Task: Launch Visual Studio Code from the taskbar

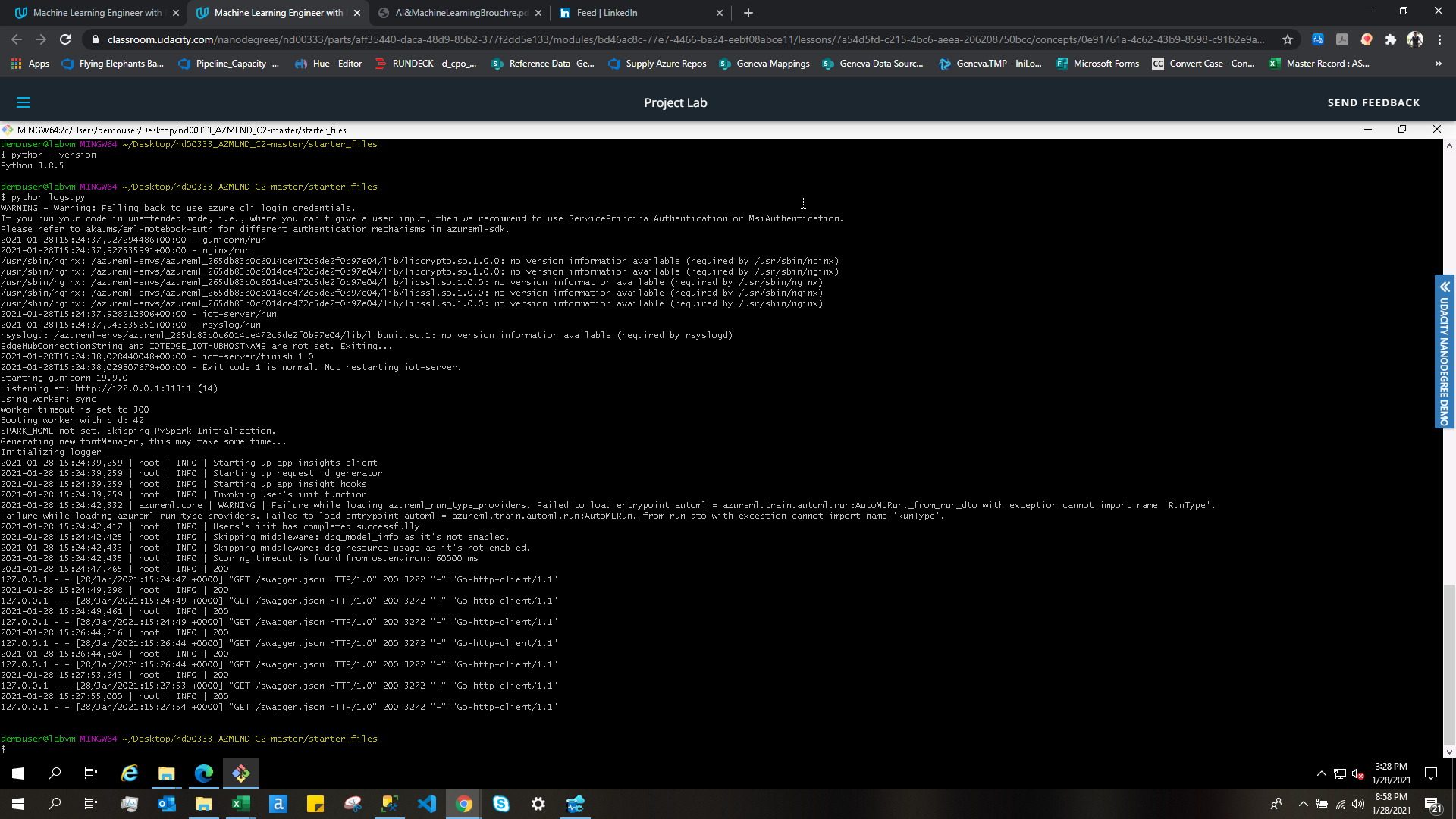Action: pos(427,804)
